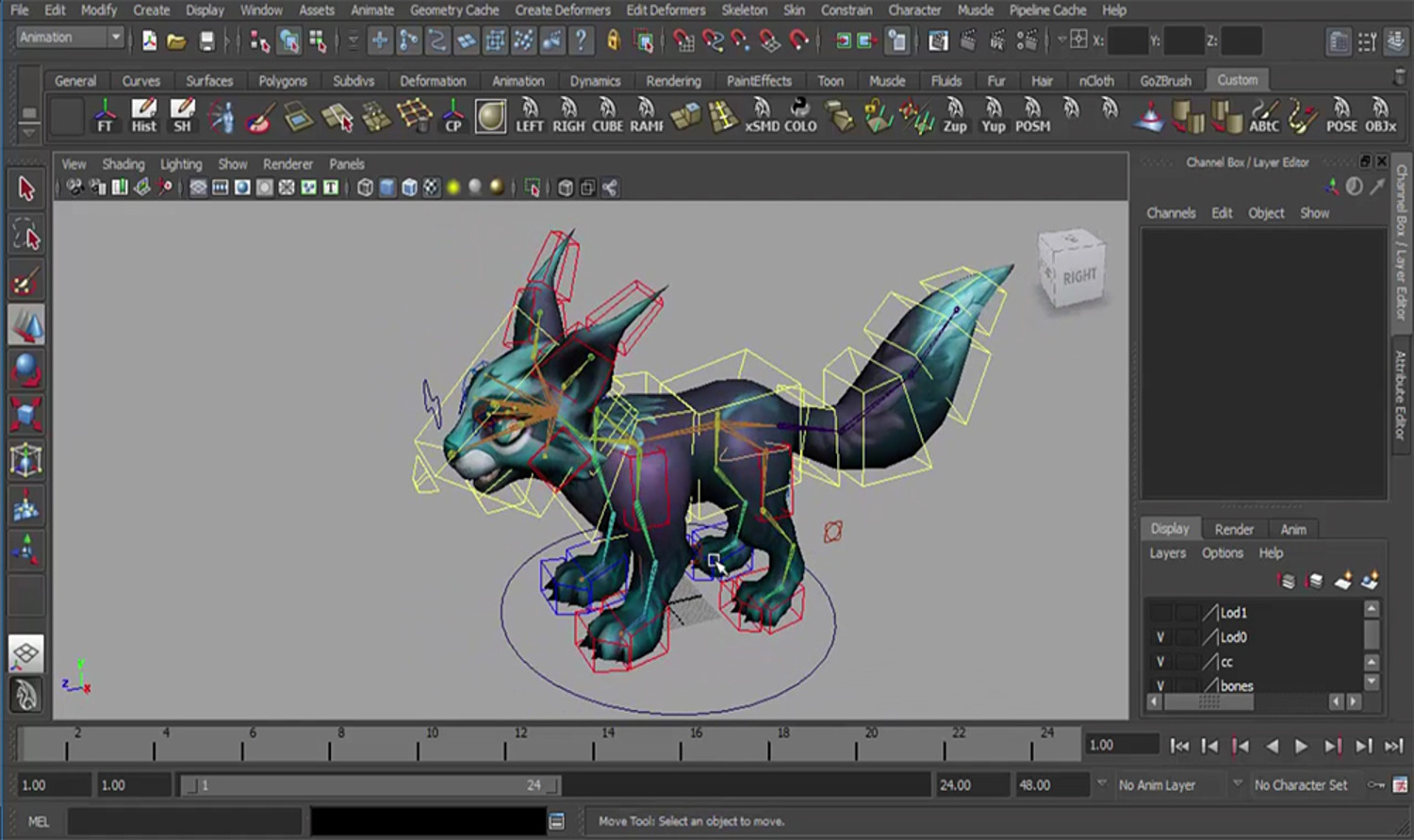Switch to the Render layer tab
1414x840 pixels.
(x=1234, y=529)
